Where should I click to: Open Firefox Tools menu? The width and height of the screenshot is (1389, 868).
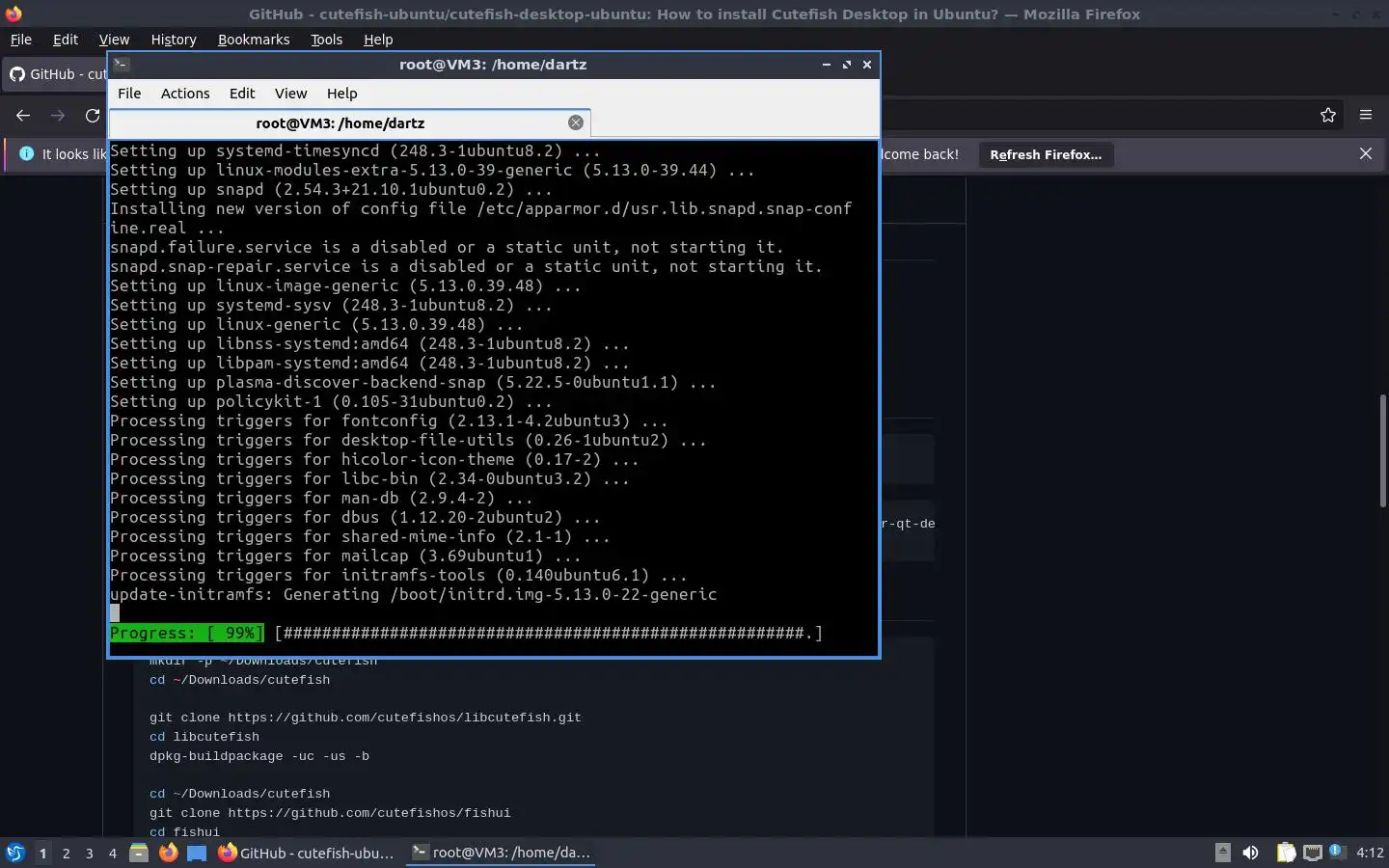326,40
